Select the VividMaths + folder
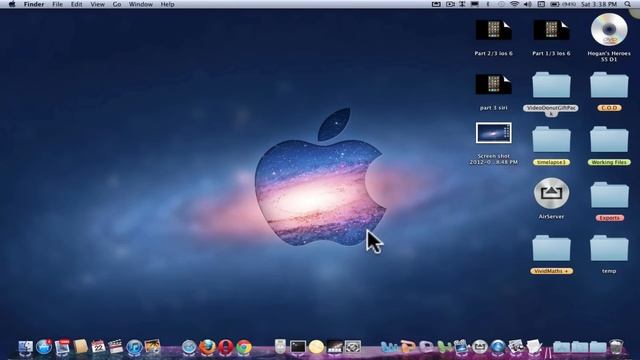640x360 pixels. click(x=551, y=254)
